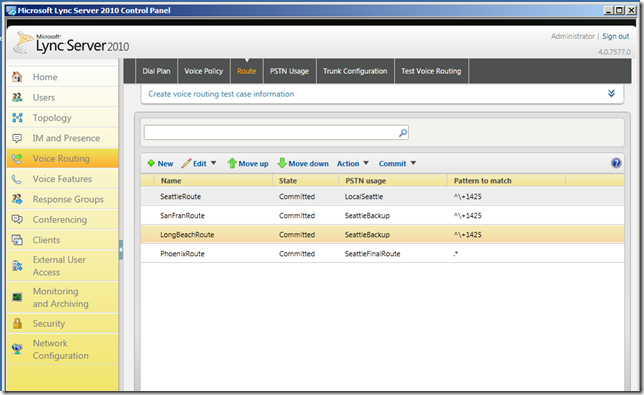Click the Security padlock icon
644x395 pixels.
(x=17, y=323)
